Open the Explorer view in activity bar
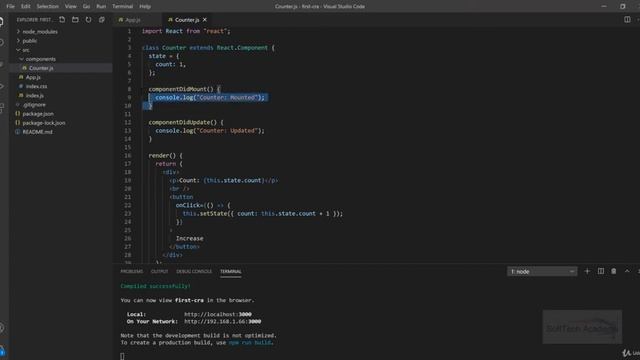The width and height of the screenshot is (640, 360). click(x=2, y=22)
